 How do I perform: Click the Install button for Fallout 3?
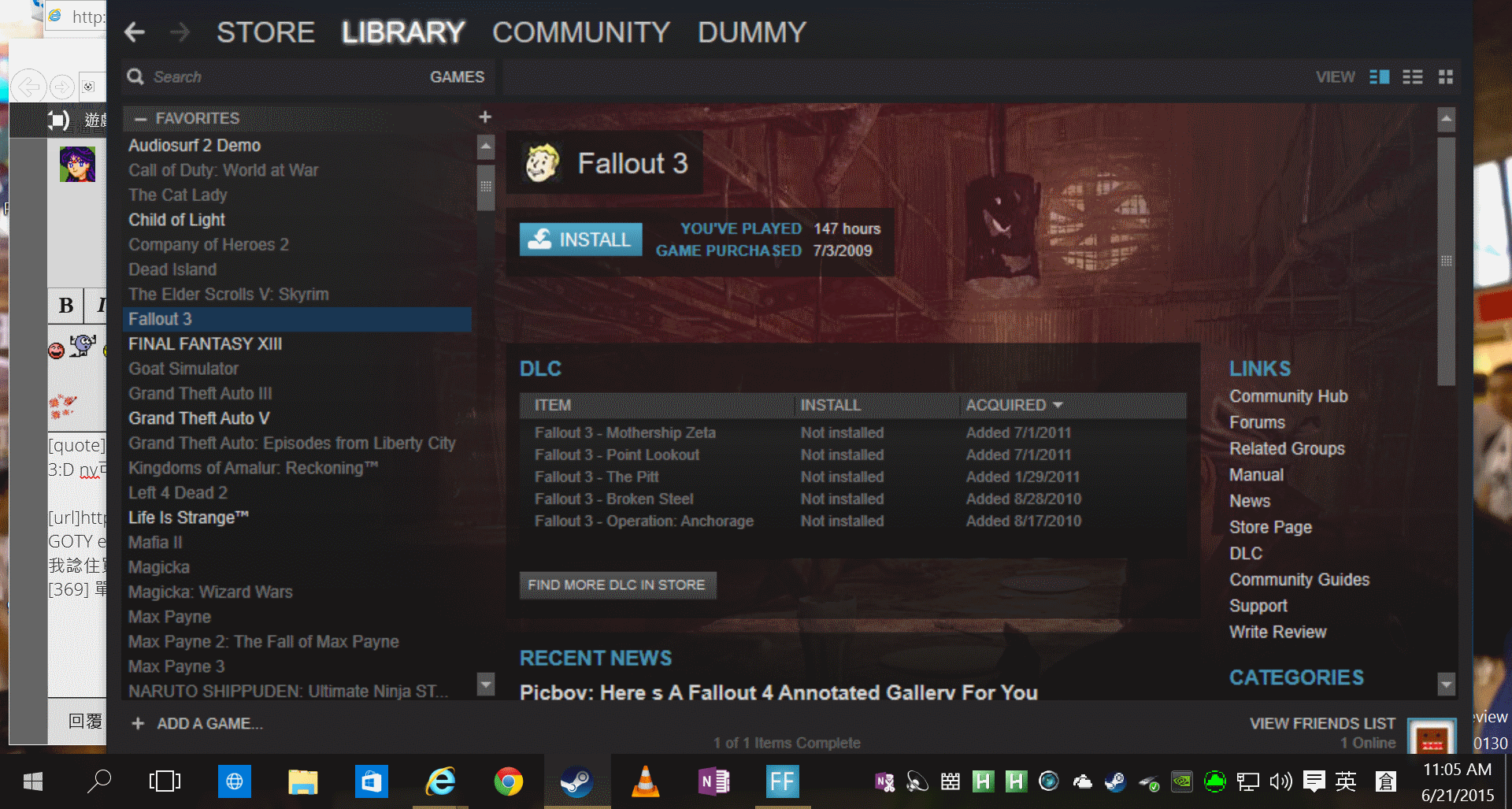(580, 239)
